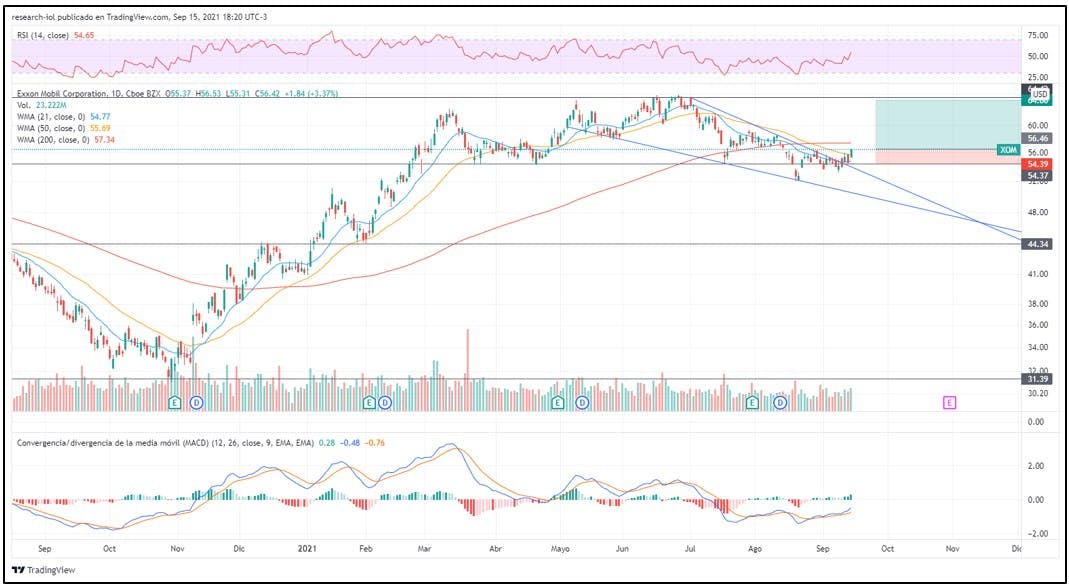1069x585 pixels.
Task: Click the Ago label on time axis
Action: (x=755, y=548)
